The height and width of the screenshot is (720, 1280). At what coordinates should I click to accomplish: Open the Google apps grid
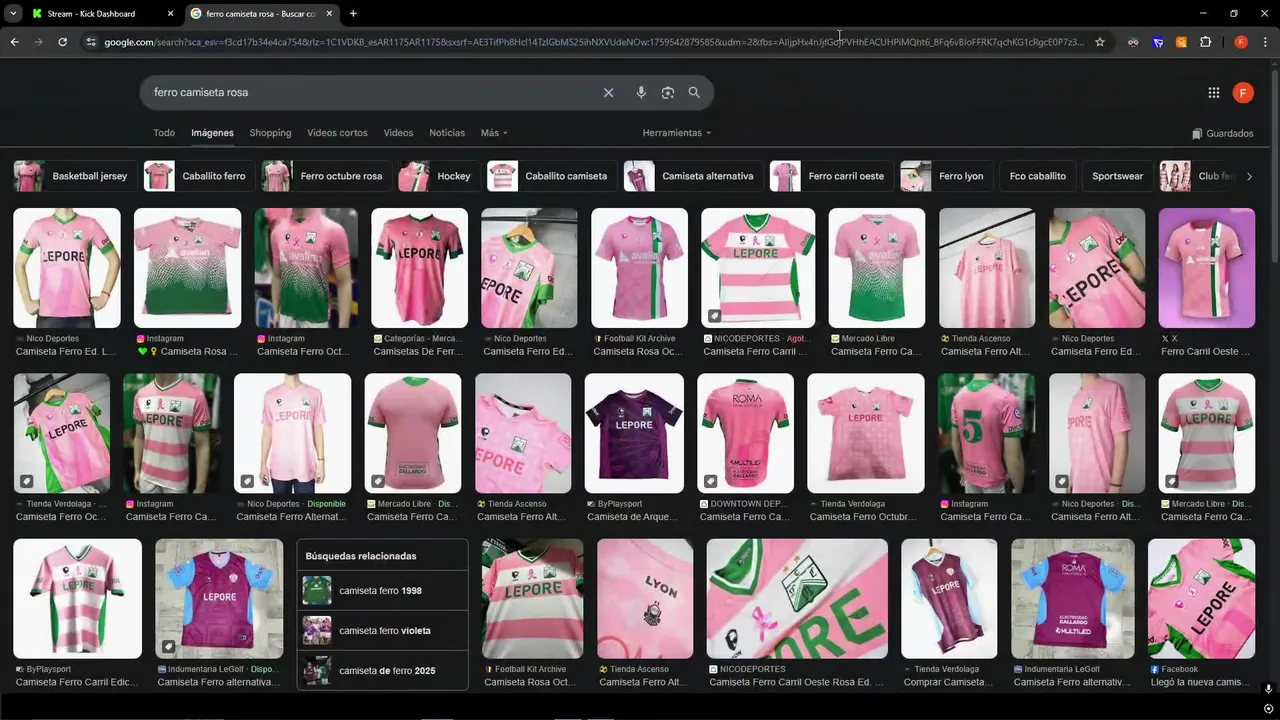1214,93
